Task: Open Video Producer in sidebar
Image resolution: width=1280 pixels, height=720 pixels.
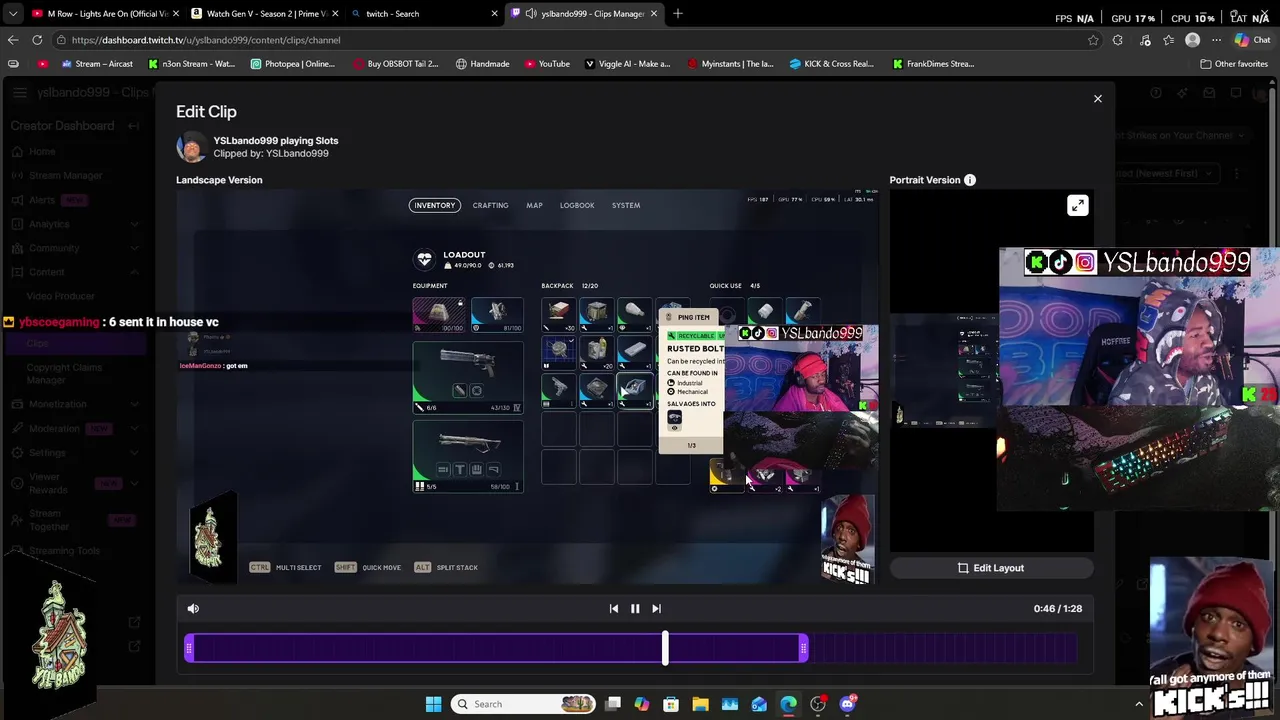Action: click(60, 296)
